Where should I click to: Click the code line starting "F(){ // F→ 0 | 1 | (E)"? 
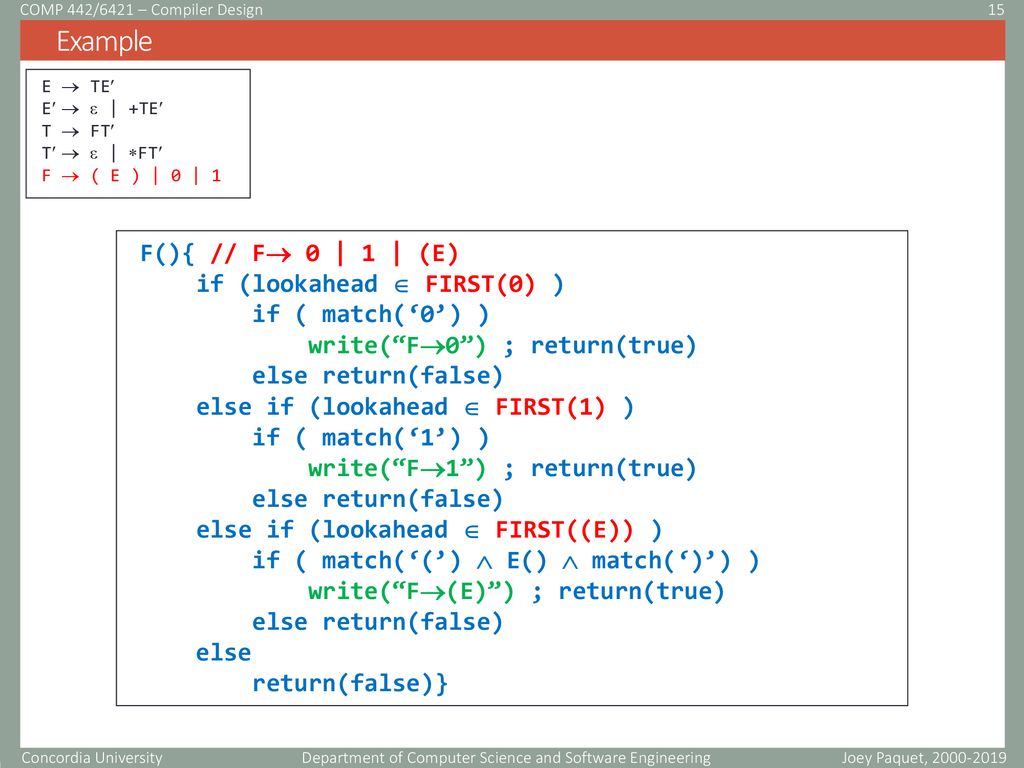pyautogui.click(x=299, y=253)
